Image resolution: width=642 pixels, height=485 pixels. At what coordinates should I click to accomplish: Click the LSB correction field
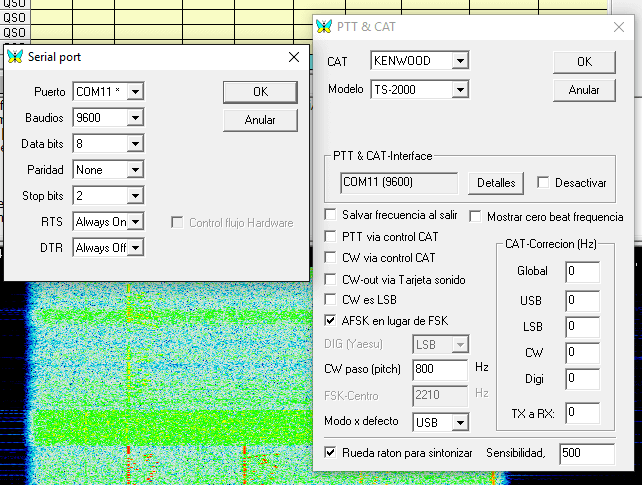(x=583, y=327)
